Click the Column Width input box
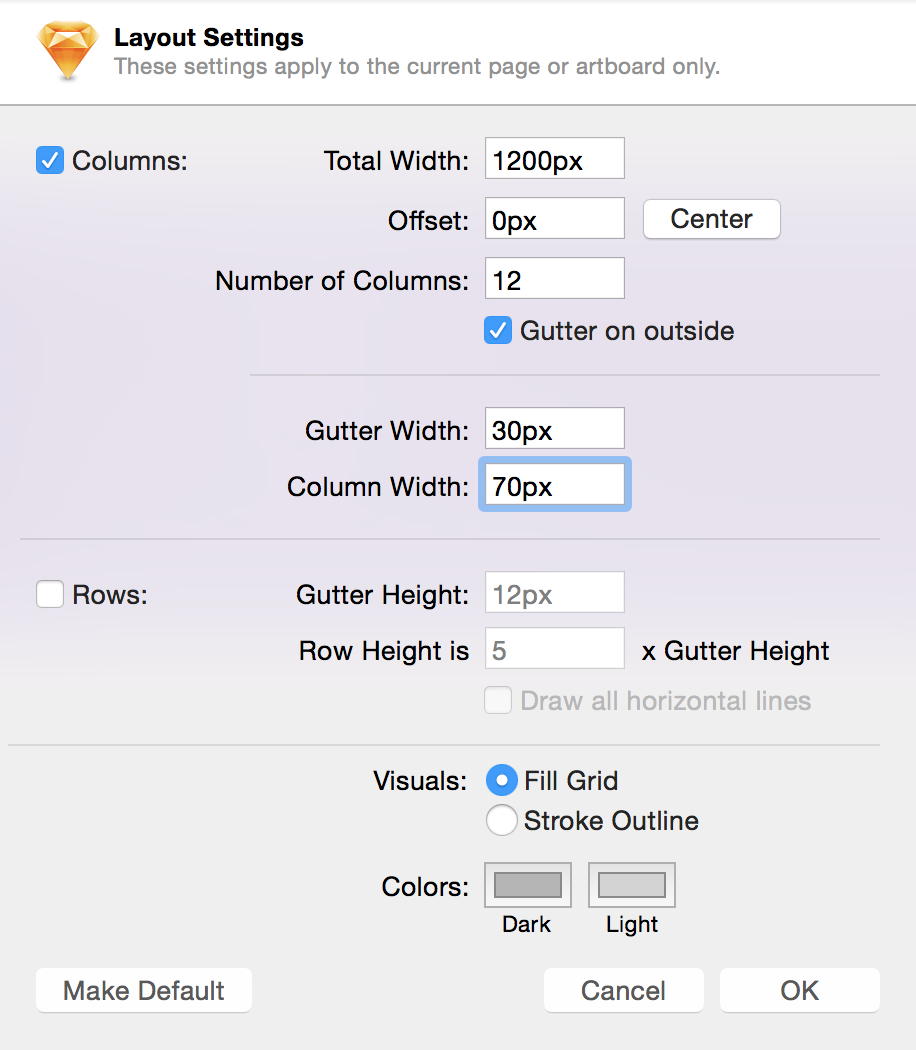916x1050 pixels. (554, 484)
